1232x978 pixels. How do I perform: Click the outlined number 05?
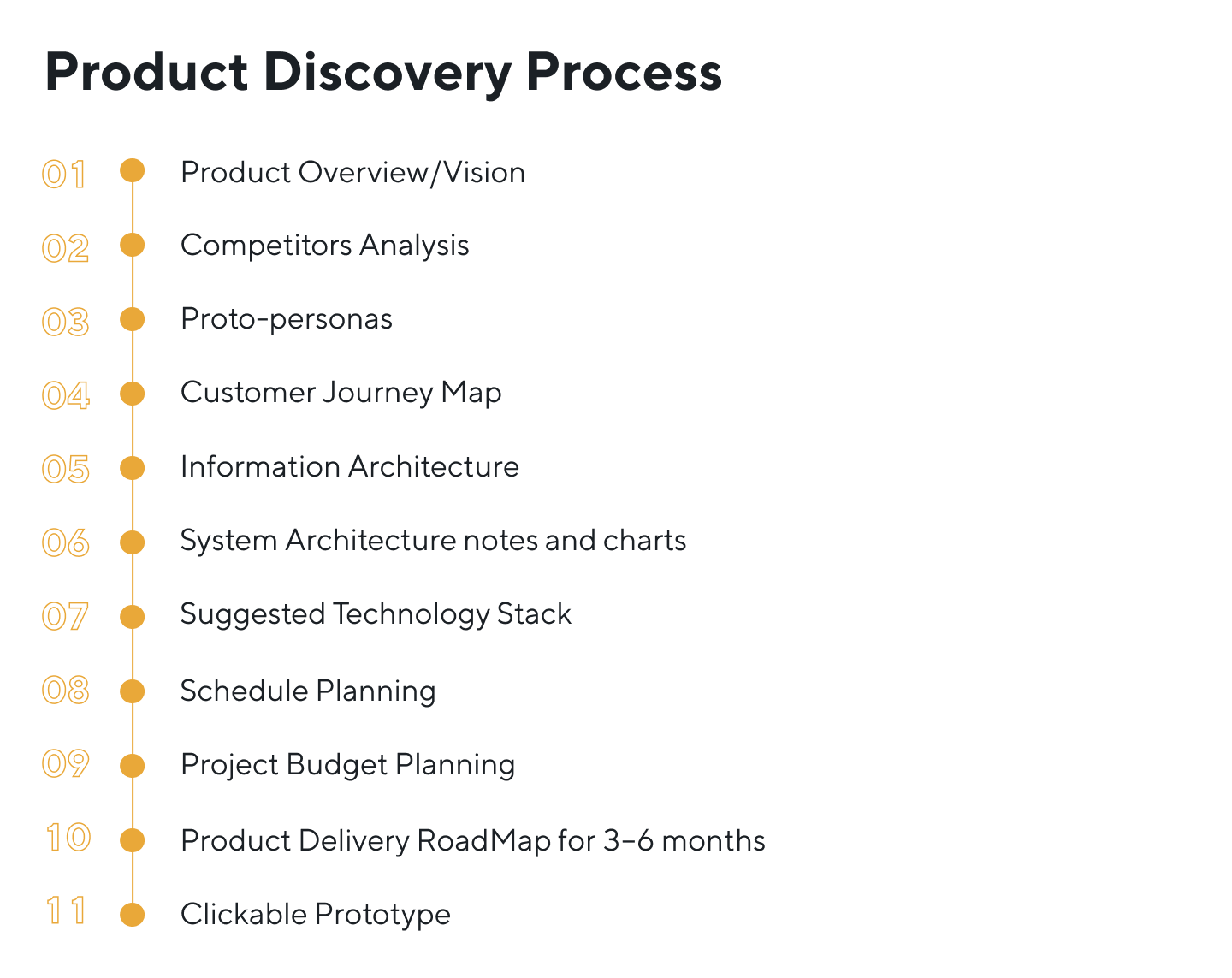coord(66,469)
